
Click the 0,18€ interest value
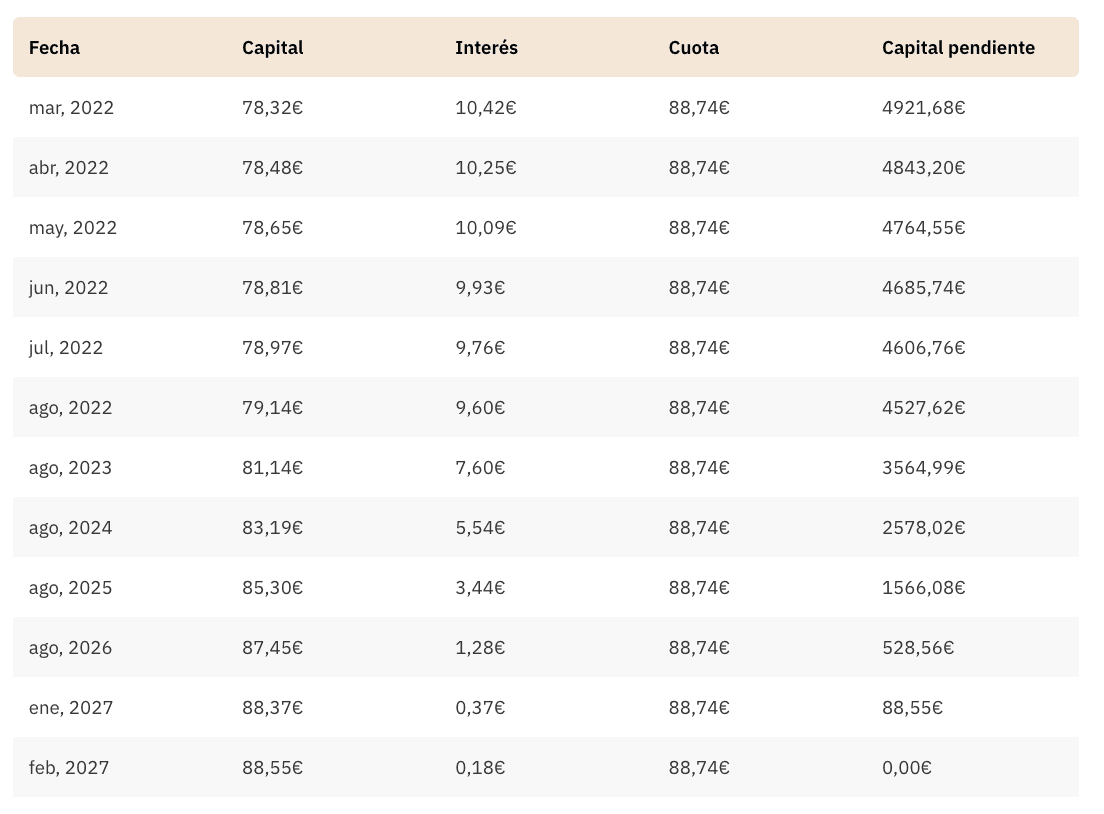480,768
